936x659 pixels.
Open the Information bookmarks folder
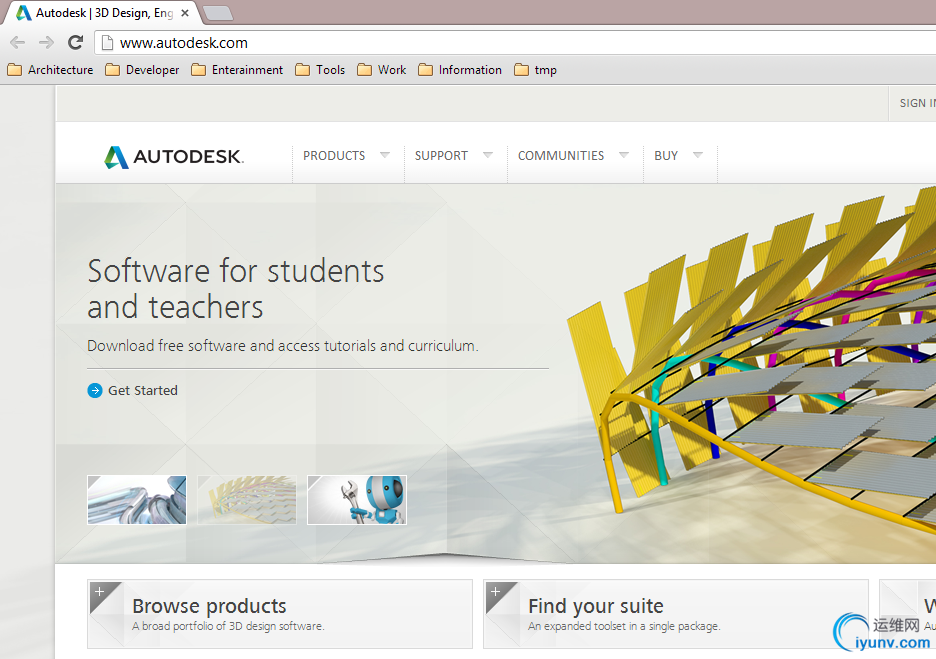(460, 70)
